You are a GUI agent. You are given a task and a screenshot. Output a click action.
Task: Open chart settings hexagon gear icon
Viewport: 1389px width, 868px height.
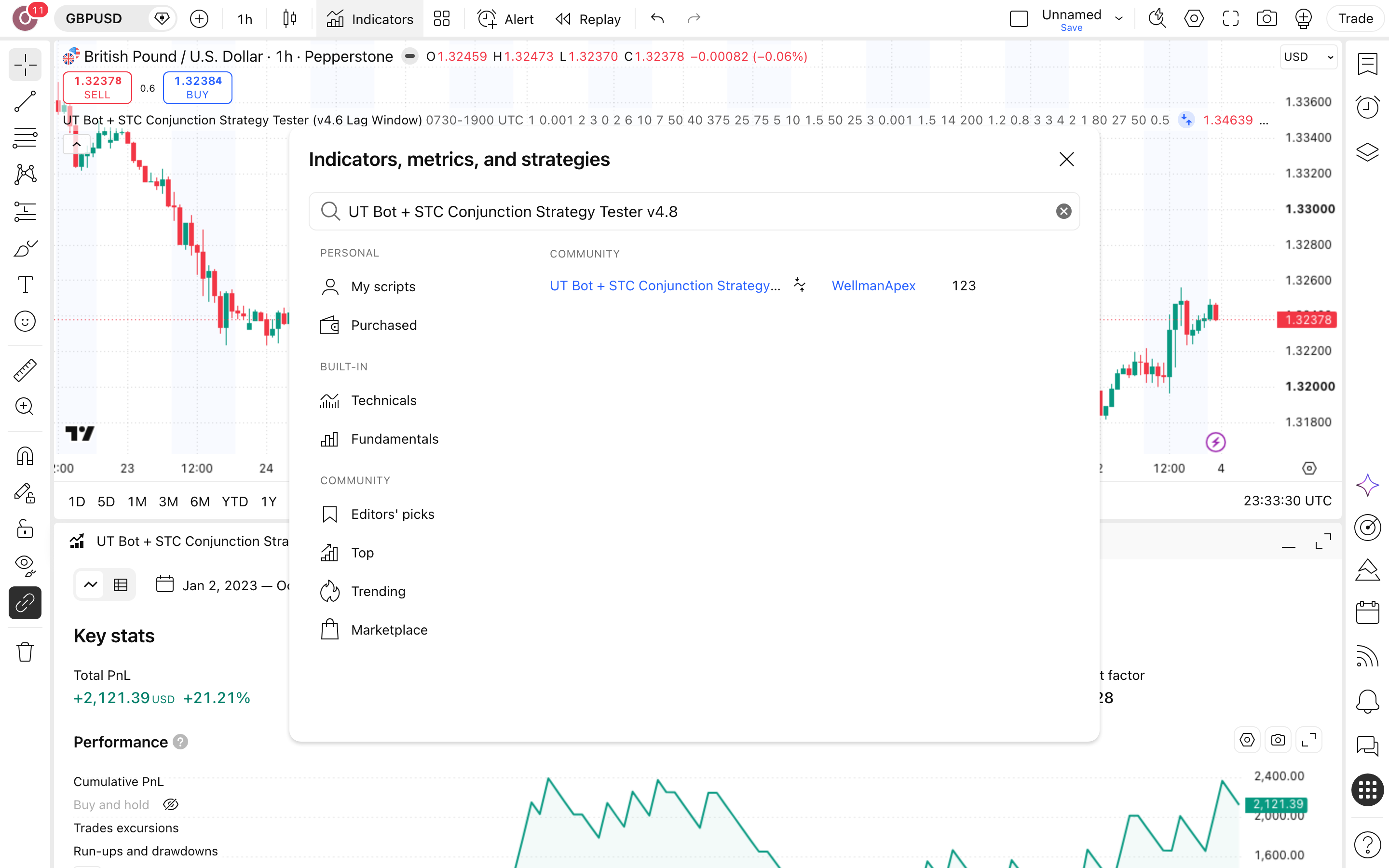[x=1194, y=19]
